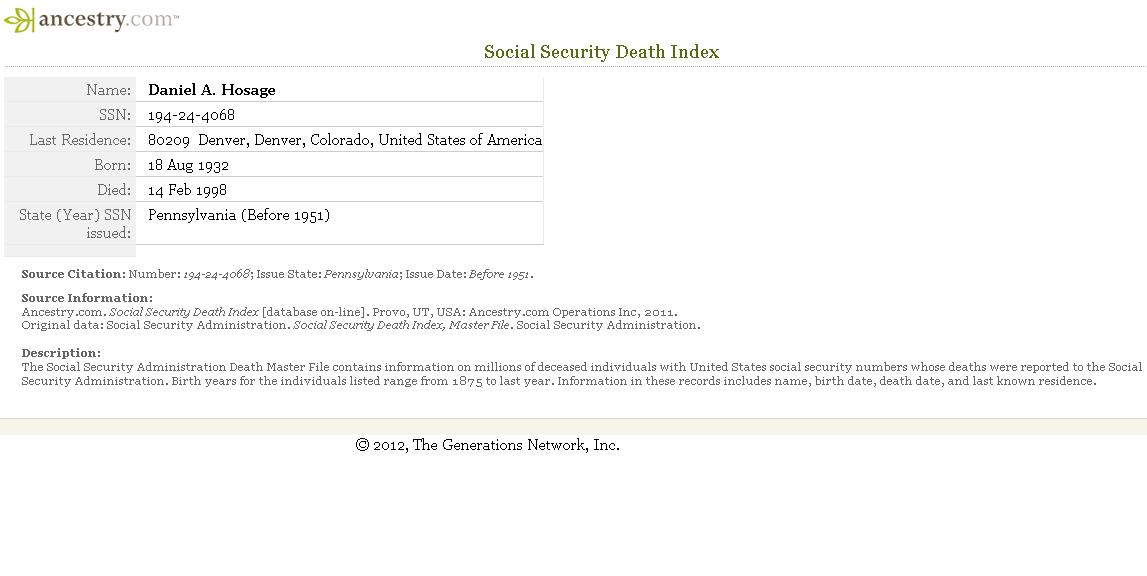Click the Last Residence: field label
The width and height of the screenshot is (1147, 576).
coord(80,140)
